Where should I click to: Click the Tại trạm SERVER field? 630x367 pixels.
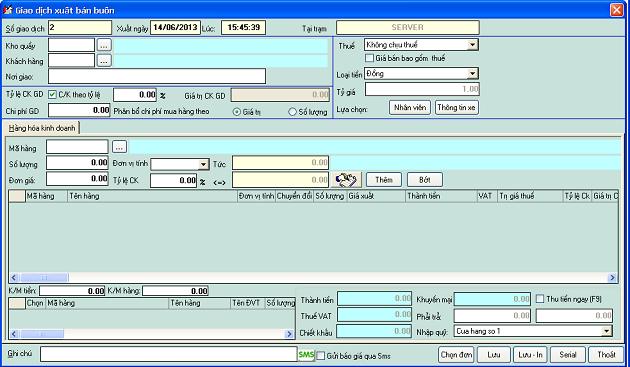pos(408,28)
